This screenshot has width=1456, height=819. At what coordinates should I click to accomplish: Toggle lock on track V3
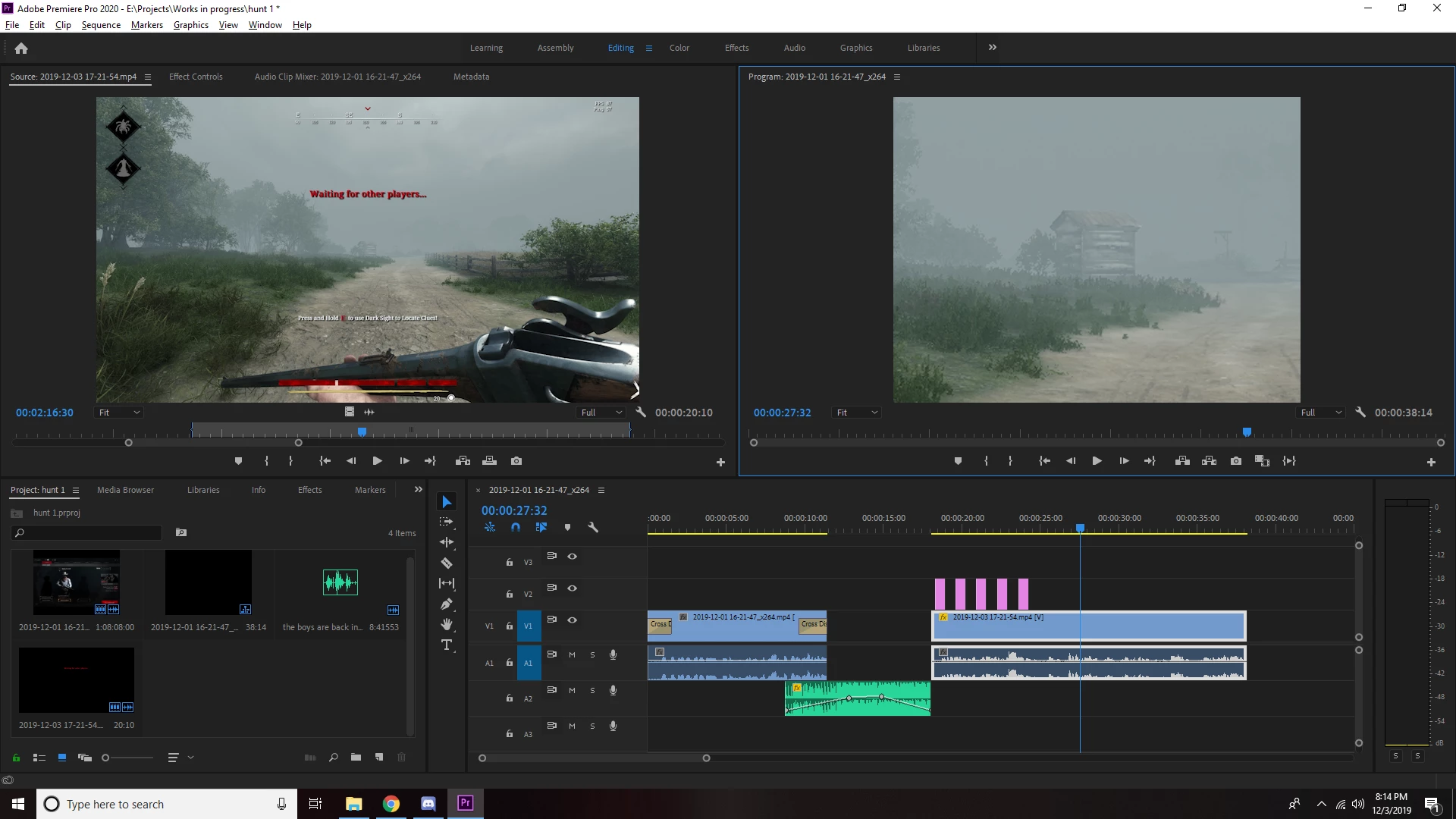pos(510,563)
